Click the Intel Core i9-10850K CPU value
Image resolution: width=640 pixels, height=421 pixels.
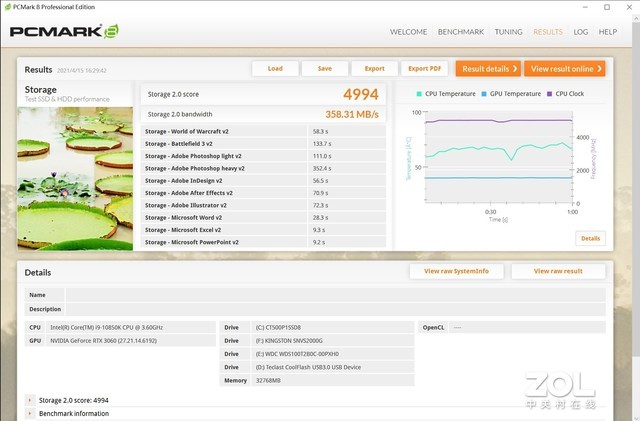click(x=107, y=327)
